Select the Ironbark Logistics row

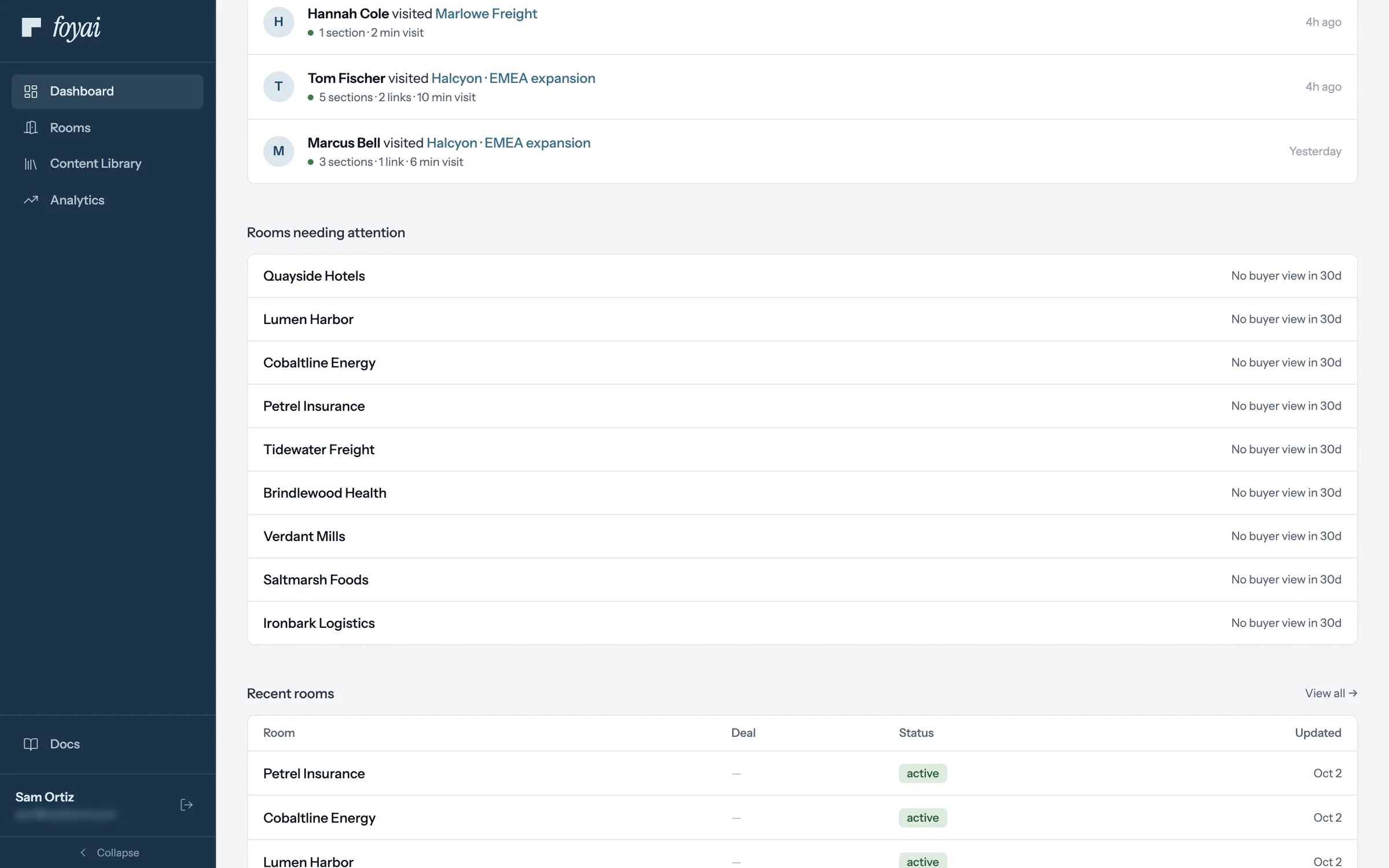coord(802,623)
